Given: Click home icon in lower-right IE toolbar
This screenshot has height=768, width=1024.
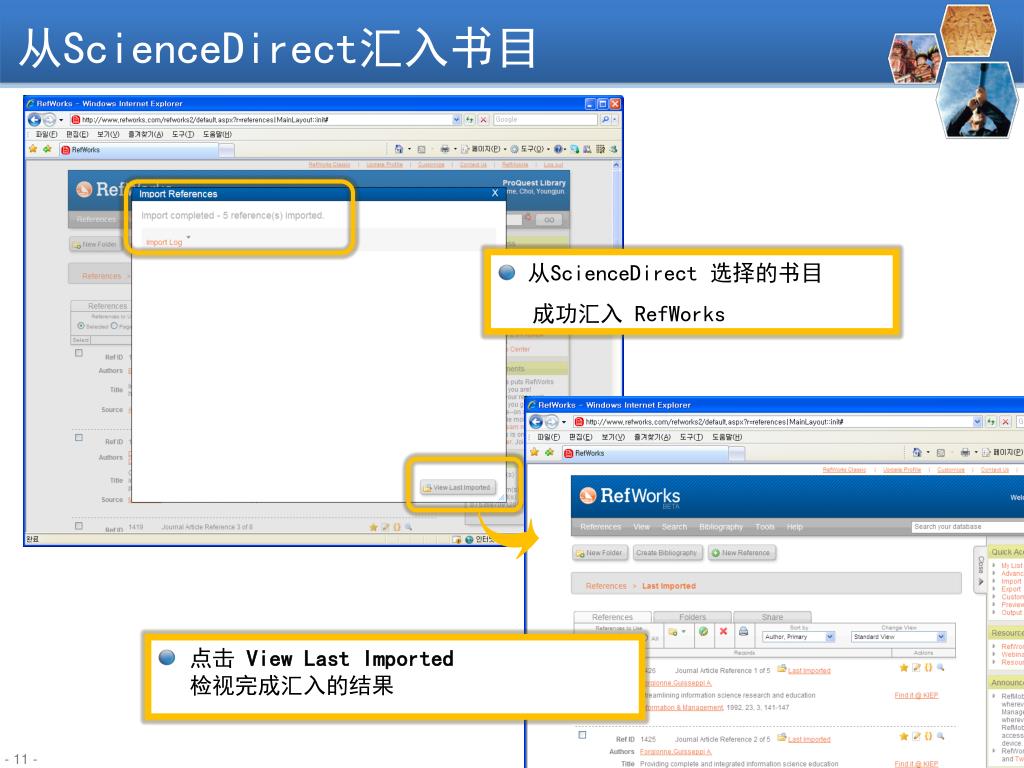Looking at the screenshot, I should (917, 452).
